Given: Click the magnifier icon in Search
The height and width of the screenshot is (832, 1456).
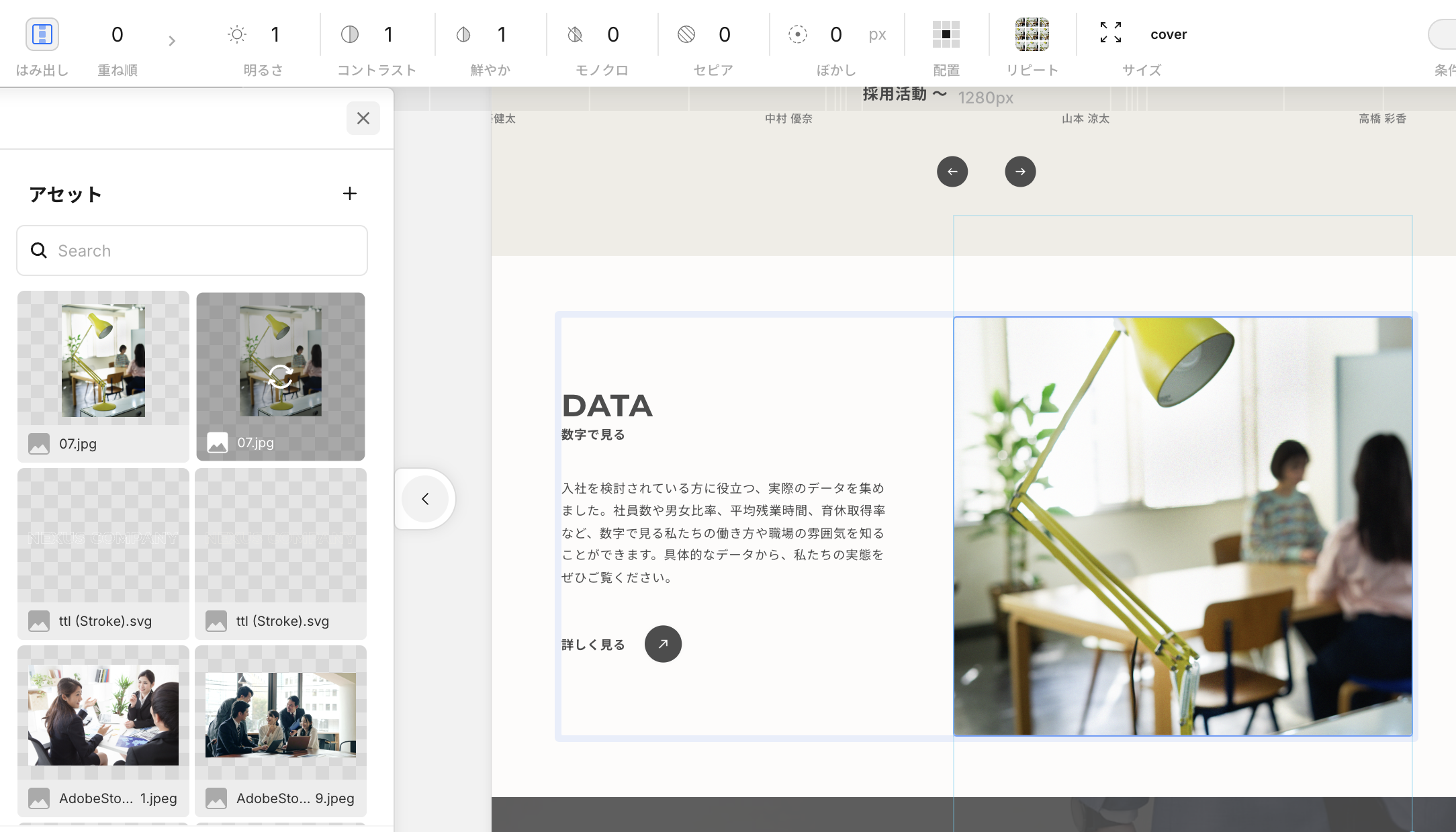Looking at the screenshot, I should [x=39, y=250].
